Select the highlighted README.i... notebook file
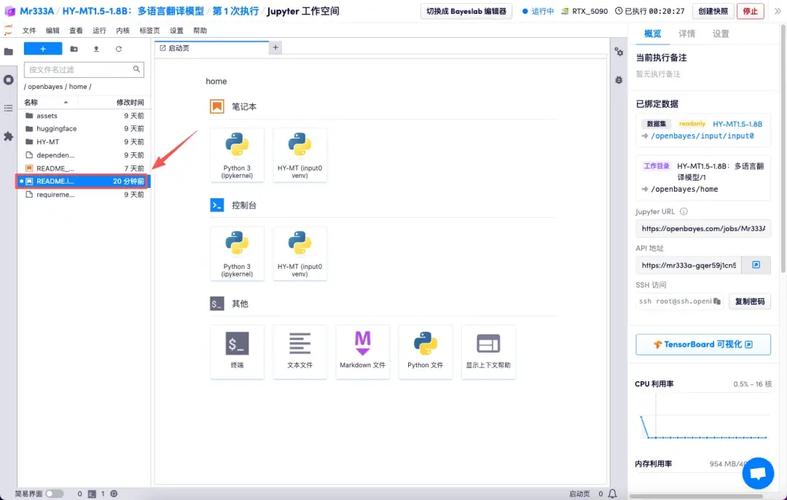Viewport: 787px width, 500px height. click(84, 181)
